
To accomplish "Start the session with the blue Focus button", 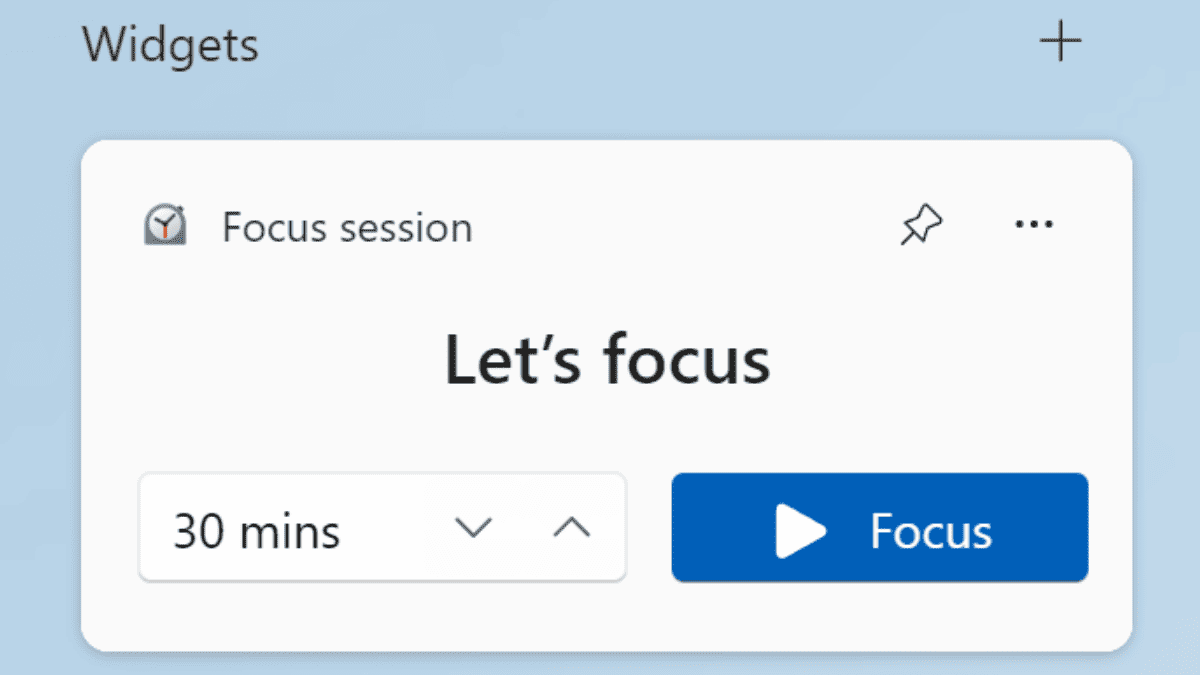I will [879, 527].
